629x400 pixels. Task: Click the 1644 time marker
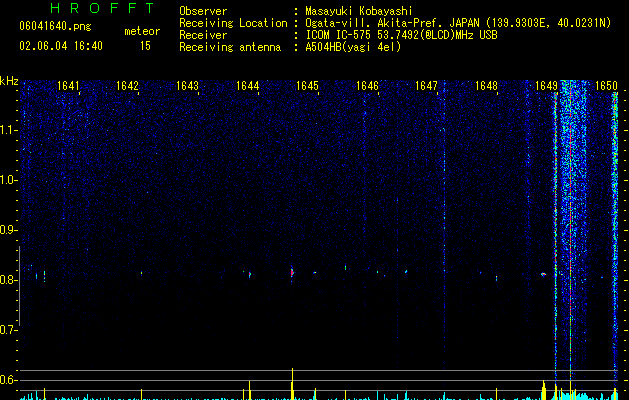coord(248,86)
